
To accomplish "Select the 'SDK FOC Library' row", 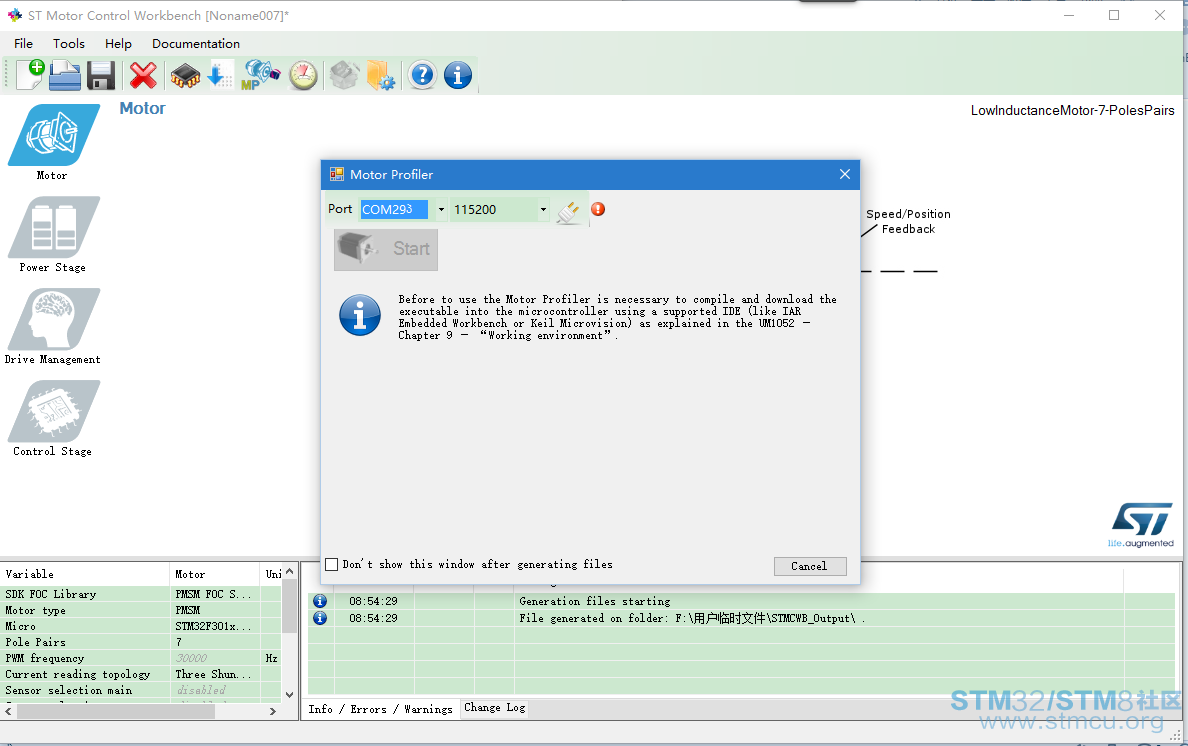I will (x=142, y=595).
